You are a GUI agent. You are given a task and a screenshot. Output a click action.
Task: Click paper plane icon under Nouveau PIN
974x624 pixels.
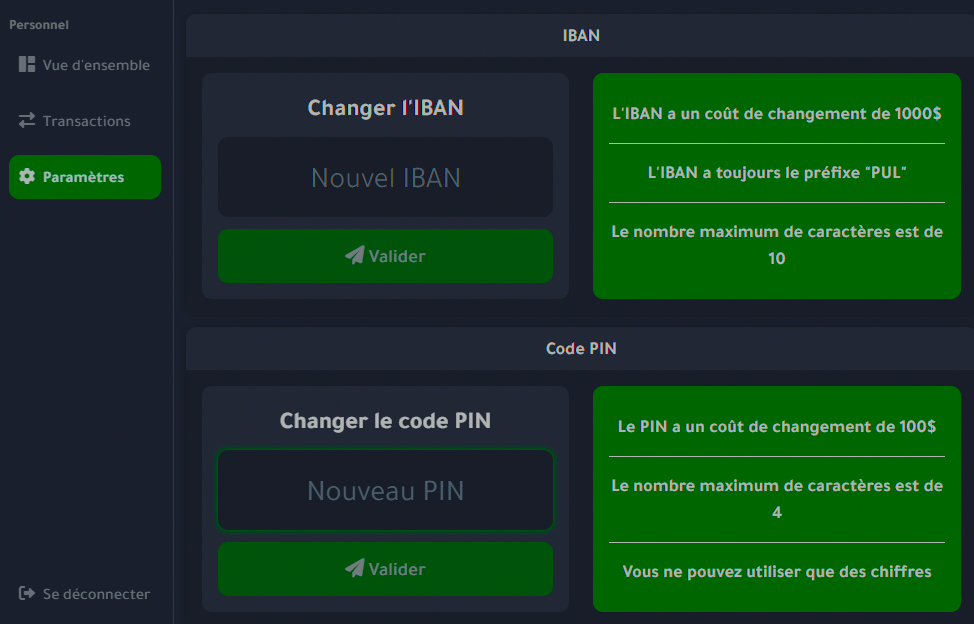(354, 569)
